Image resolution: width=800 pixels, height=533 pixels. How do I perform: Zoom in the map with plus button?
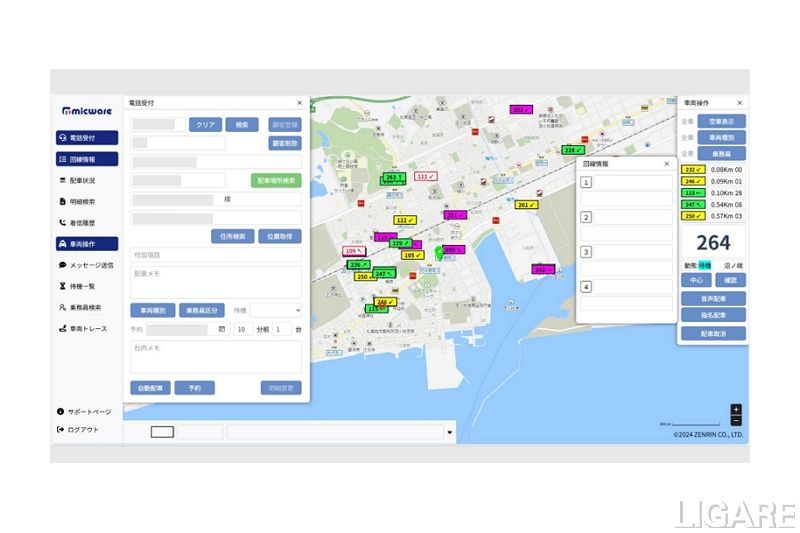pos(736,409)
